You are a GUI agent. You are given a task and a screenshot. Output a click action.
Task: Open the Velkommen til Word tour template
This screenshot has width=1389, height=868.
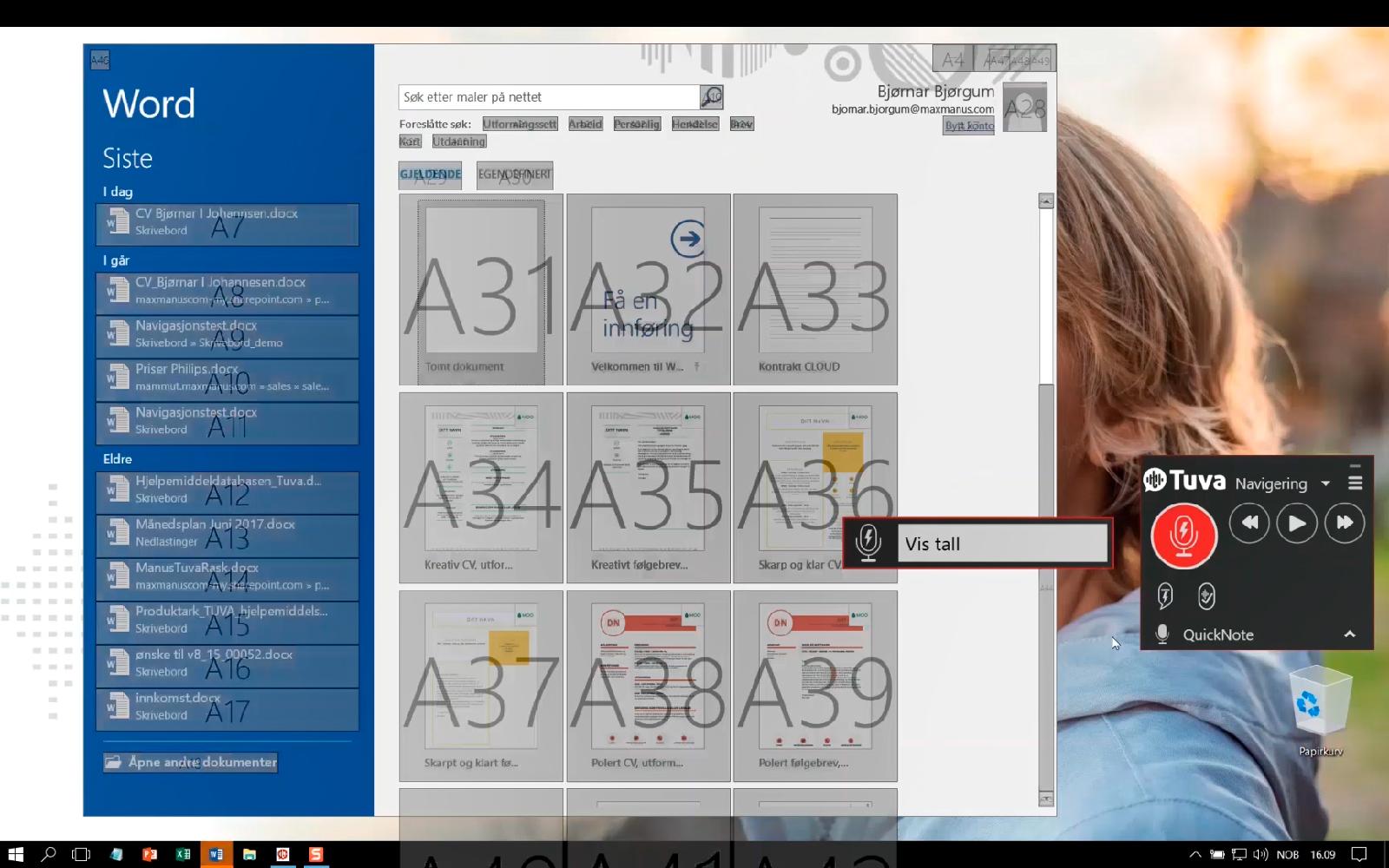(648, 289)
